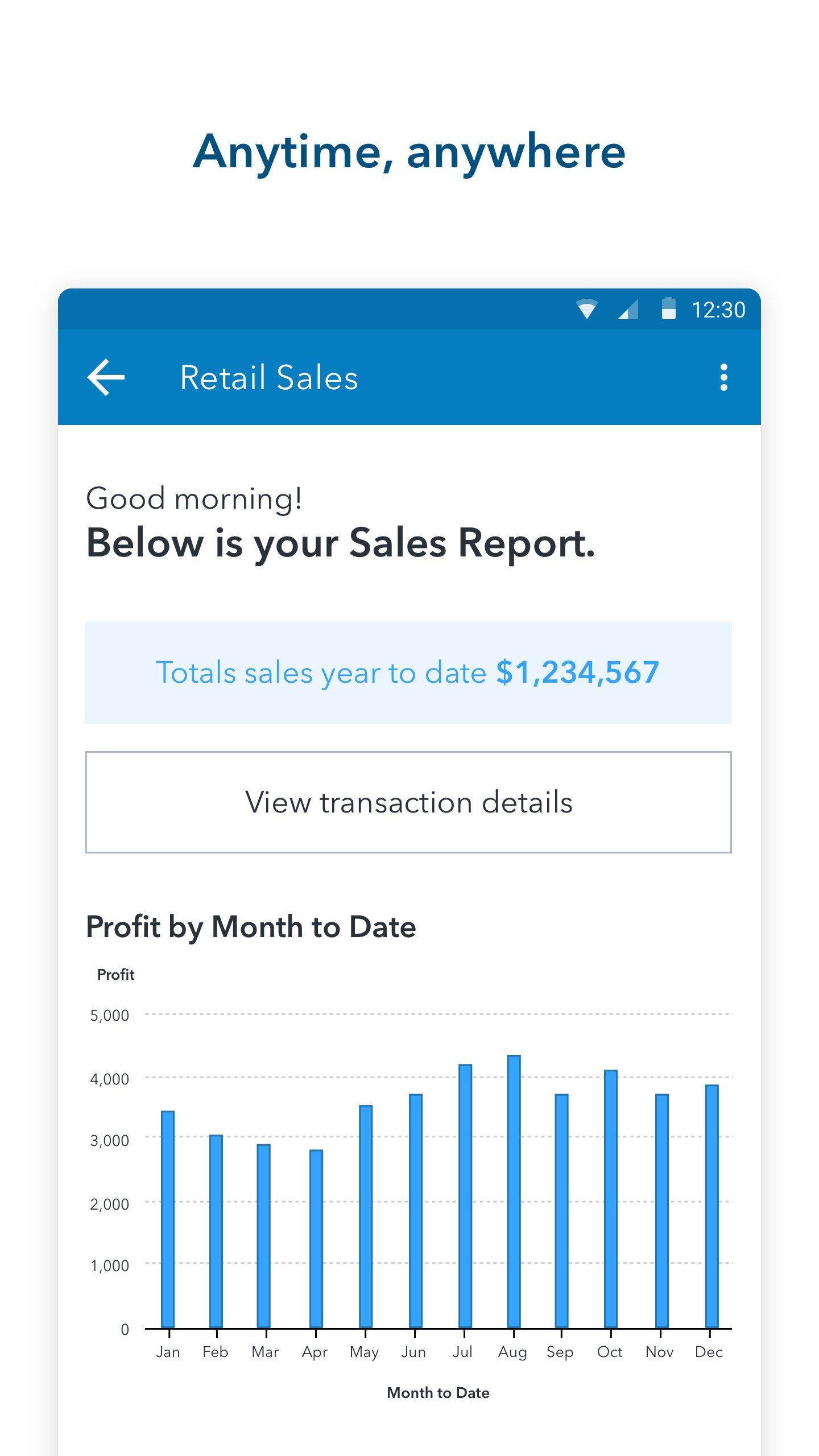The width and height of the screenshot is (819, 1456).
Task: Tap the Profit by Month to Date heading
Action: [251, 927]
